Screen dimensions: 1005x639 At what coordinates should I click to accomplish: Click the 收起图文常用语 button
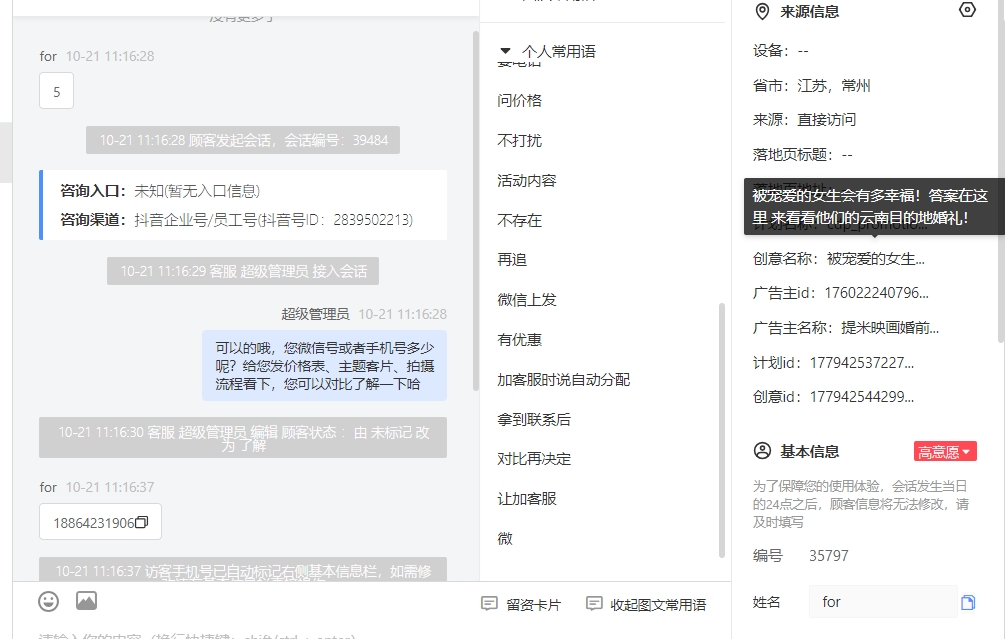click(x=646, y=604)
